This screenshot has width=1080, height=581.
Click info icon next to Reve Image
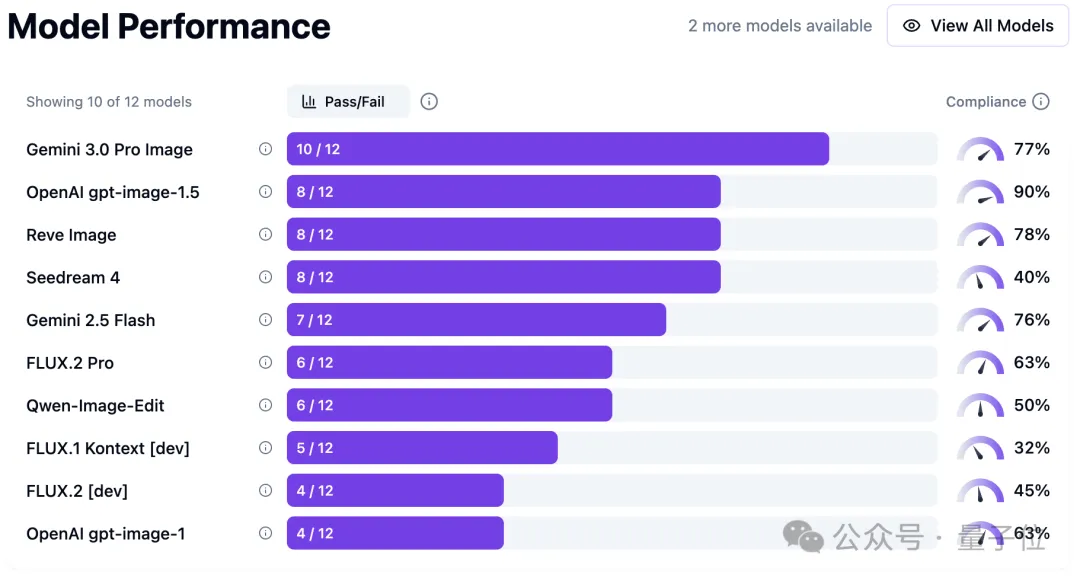click(265, 234)
